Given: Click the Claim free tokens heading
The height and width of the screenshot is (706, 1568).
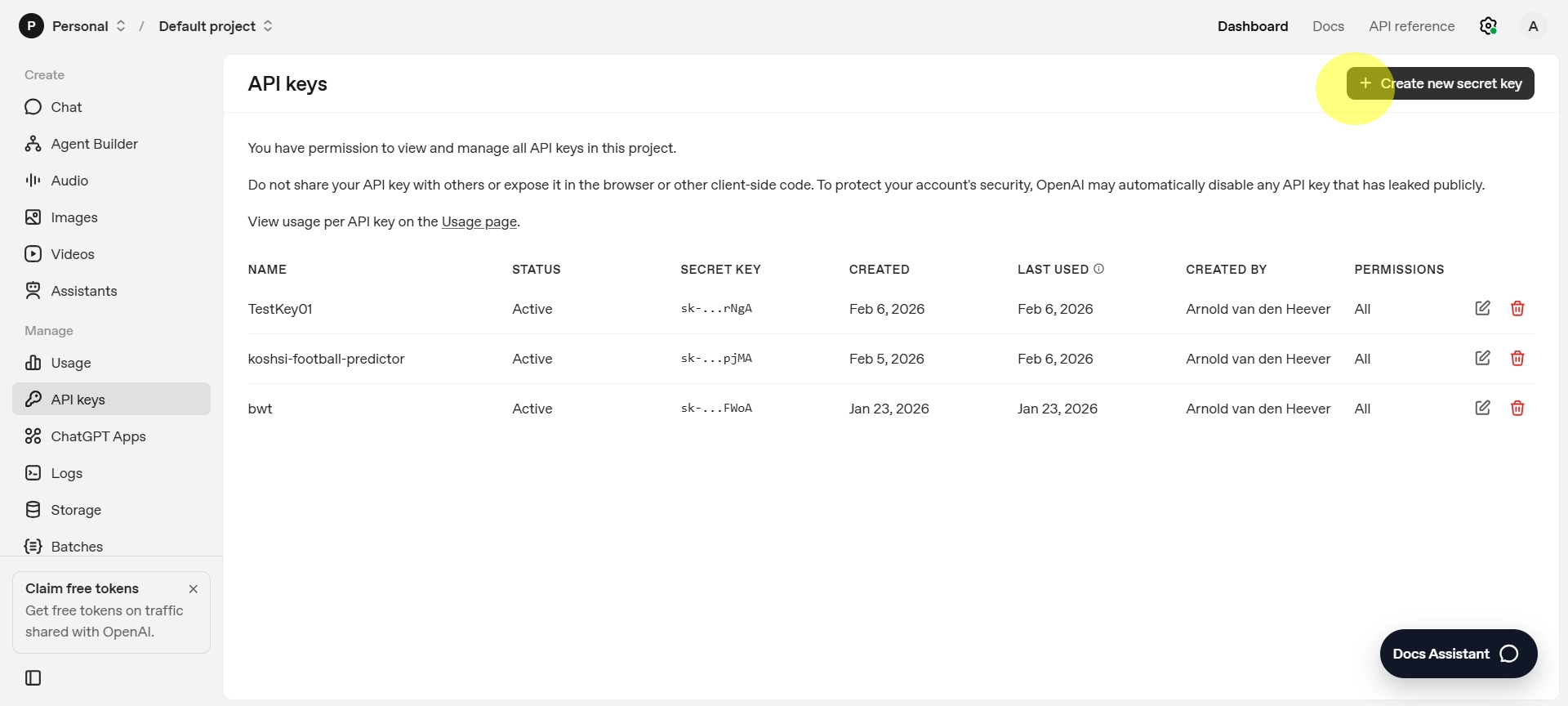Looking at the screenshot, I should (x=82, y=588).
